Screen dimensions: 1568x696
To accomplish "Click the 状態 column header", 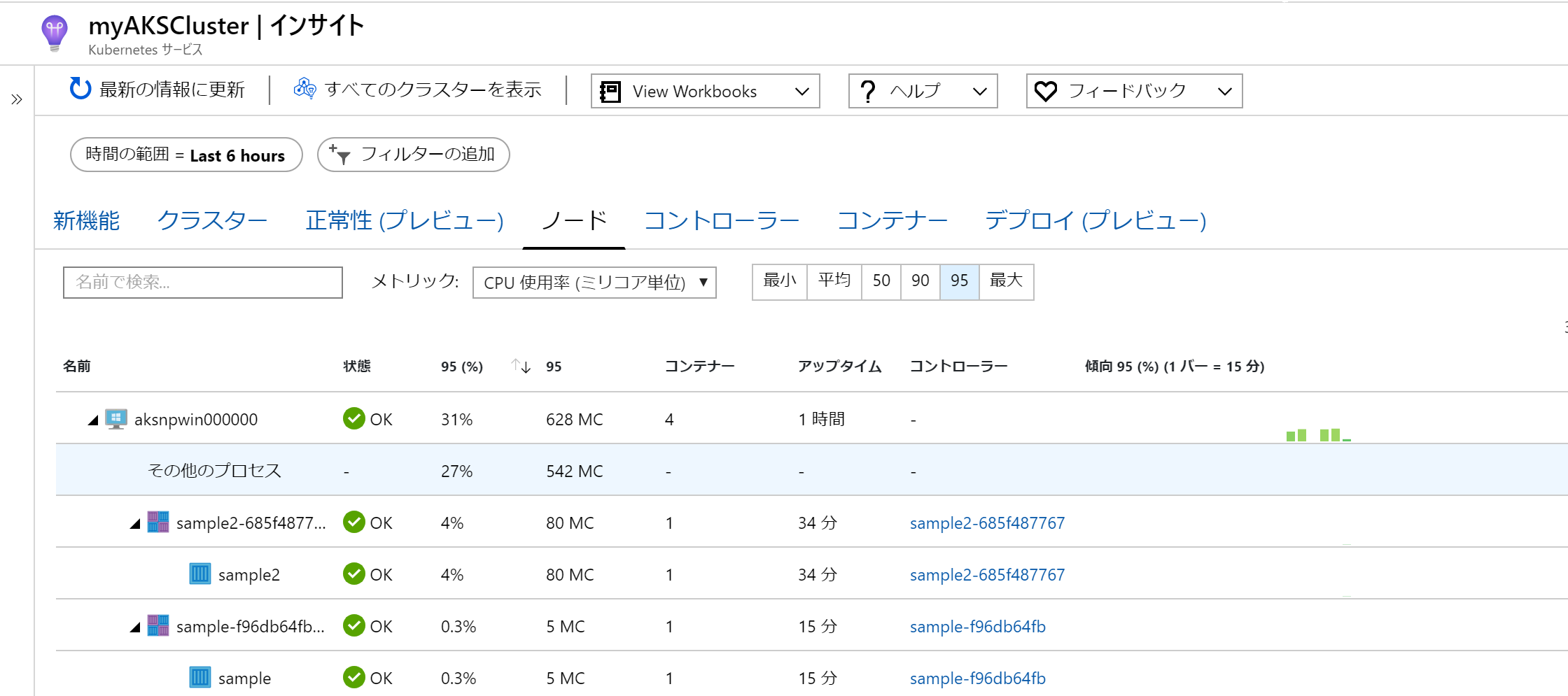I will pyautogui.click(x=357, y=367).
